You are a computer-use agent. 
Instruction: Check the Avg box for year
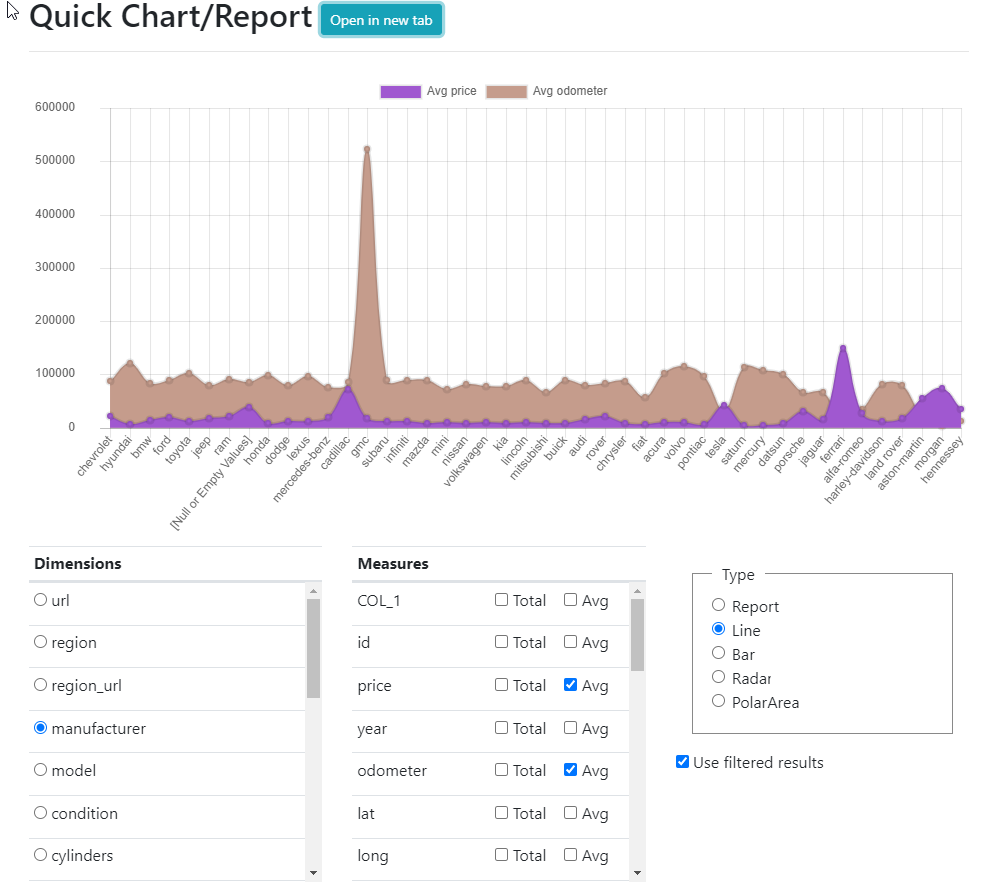click(570, 728)
